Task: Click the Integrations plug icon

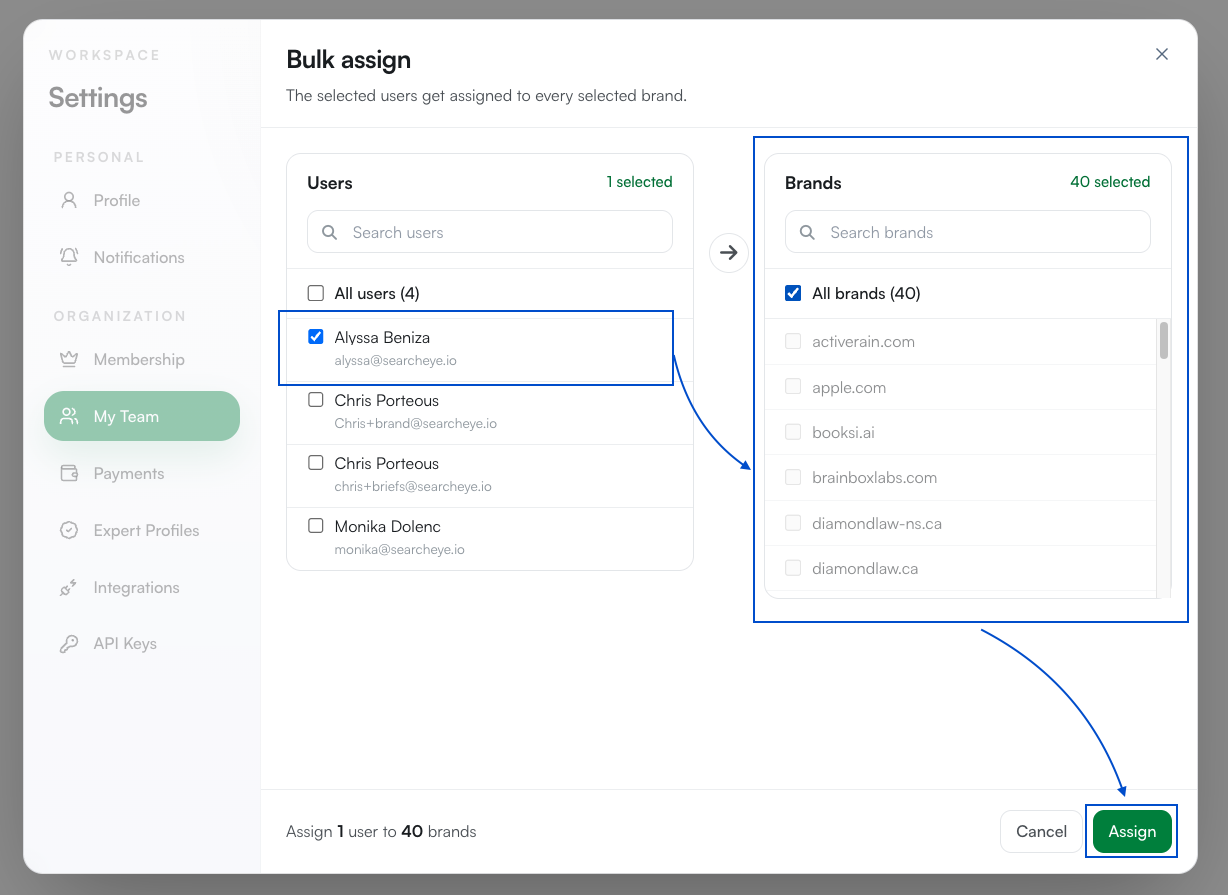Action: (69, 587)
